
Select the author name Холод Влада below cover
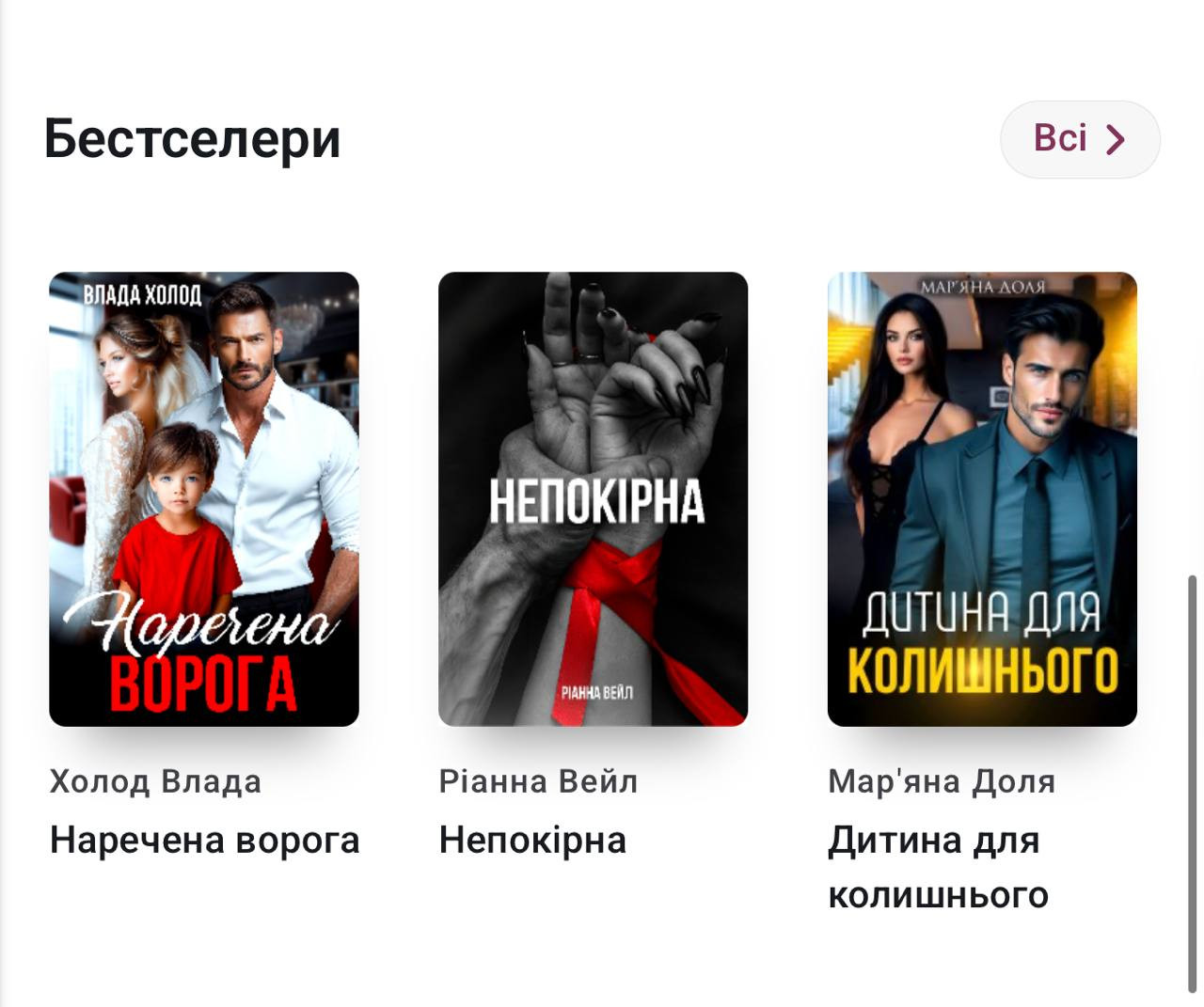[x=155, y=781]
